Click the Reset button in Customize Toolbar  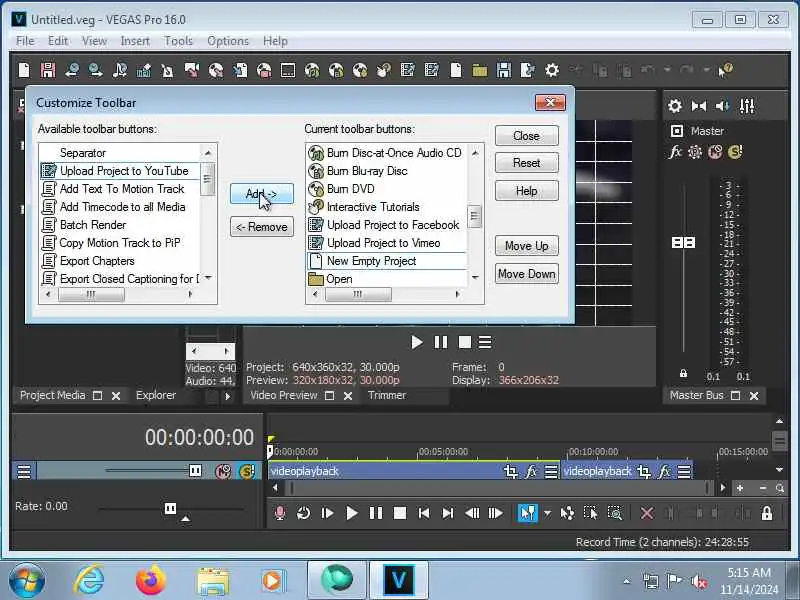[527, 163]
